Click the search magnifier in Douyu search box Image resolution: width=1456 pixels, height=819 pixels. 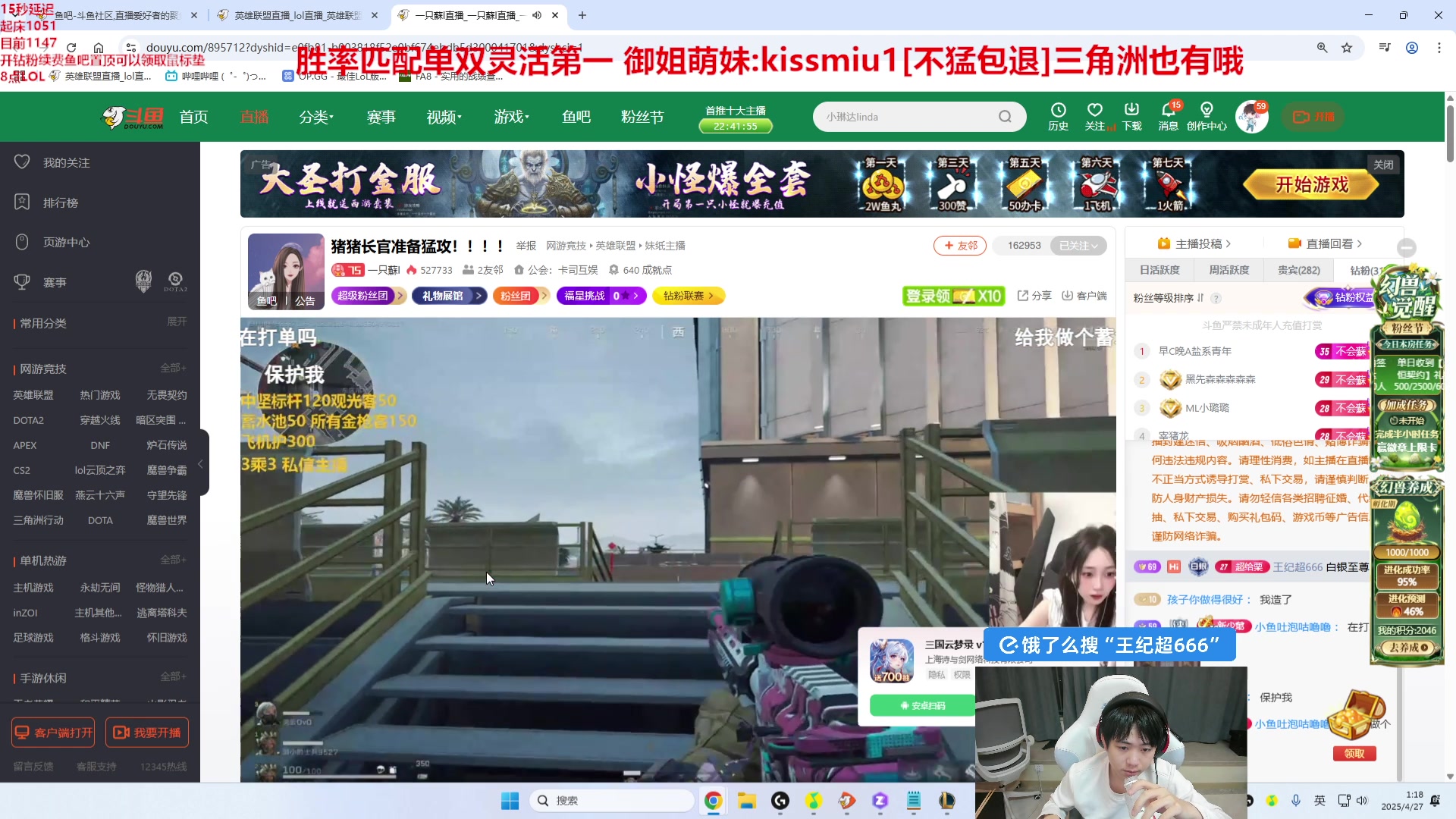pyautogui.click(x=1005, y=117)
